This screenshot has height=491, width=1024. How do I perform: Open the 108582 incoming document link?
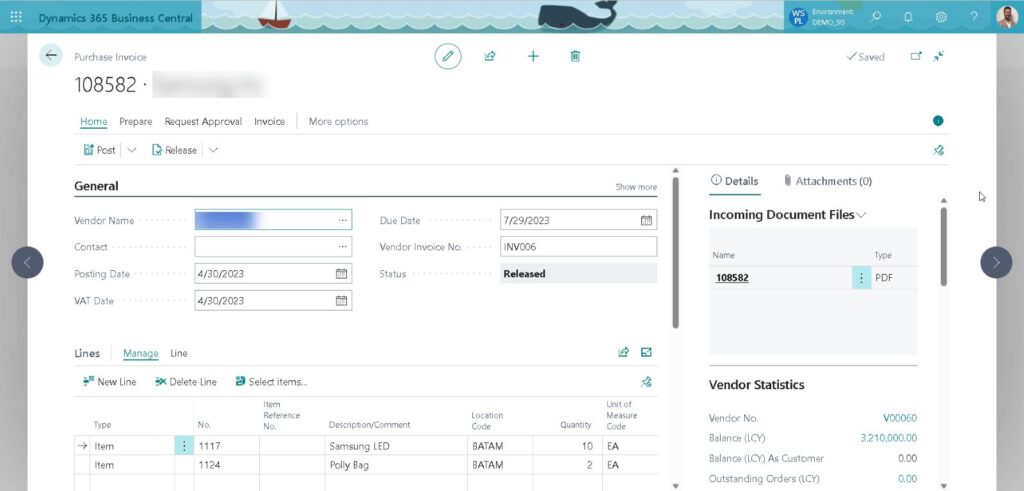tap(732, 278)
